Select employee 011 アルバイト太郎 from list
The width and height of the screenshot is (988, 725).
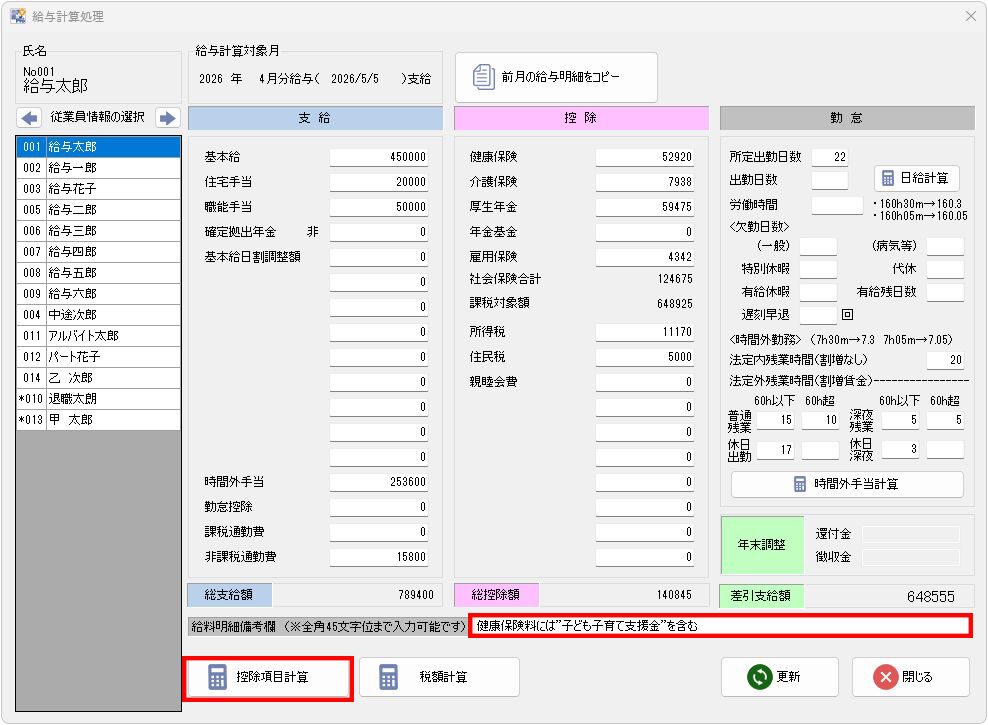[x=98, y=336]
